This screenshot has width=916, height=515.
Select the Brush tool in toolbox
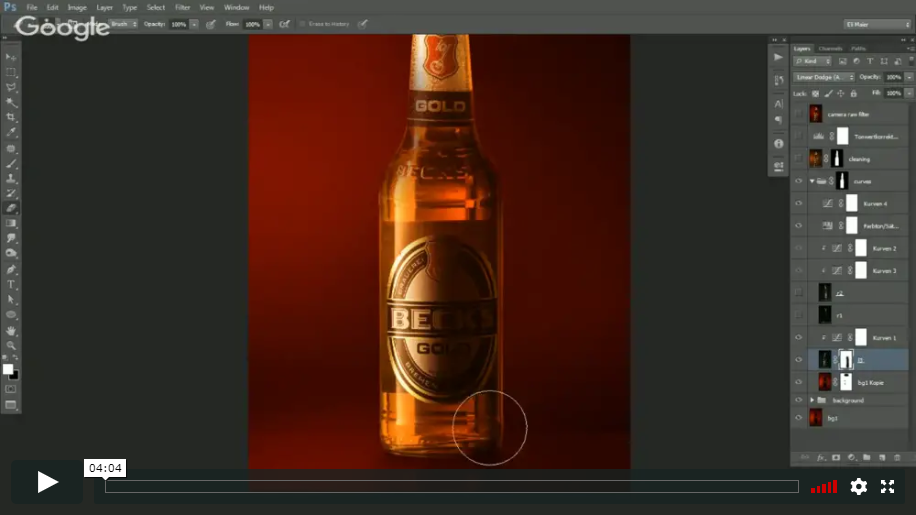[11, 163]
